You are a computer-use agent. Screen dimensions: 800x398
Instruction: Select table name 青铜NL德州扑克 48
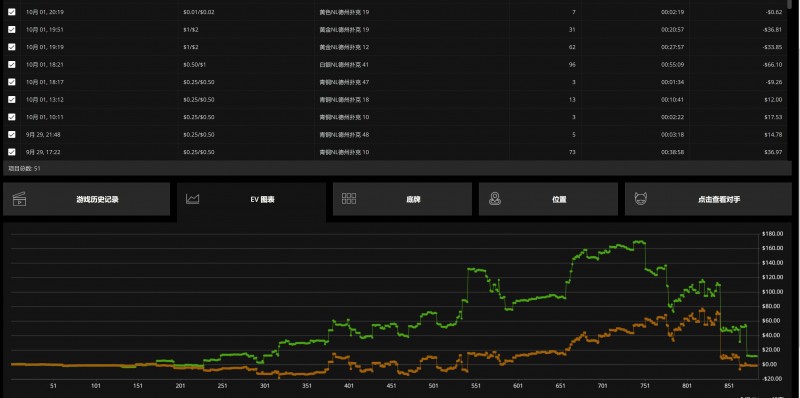click(x=344, y=134)
